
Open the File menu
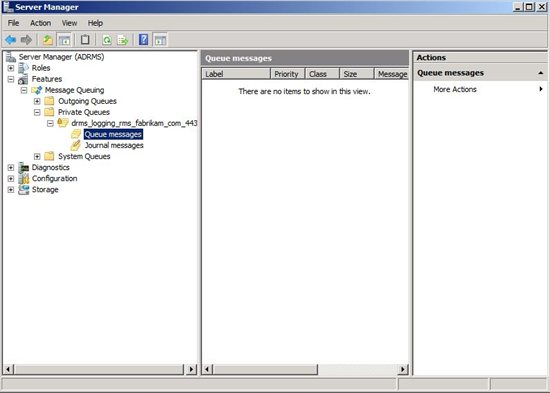point(13,23)
